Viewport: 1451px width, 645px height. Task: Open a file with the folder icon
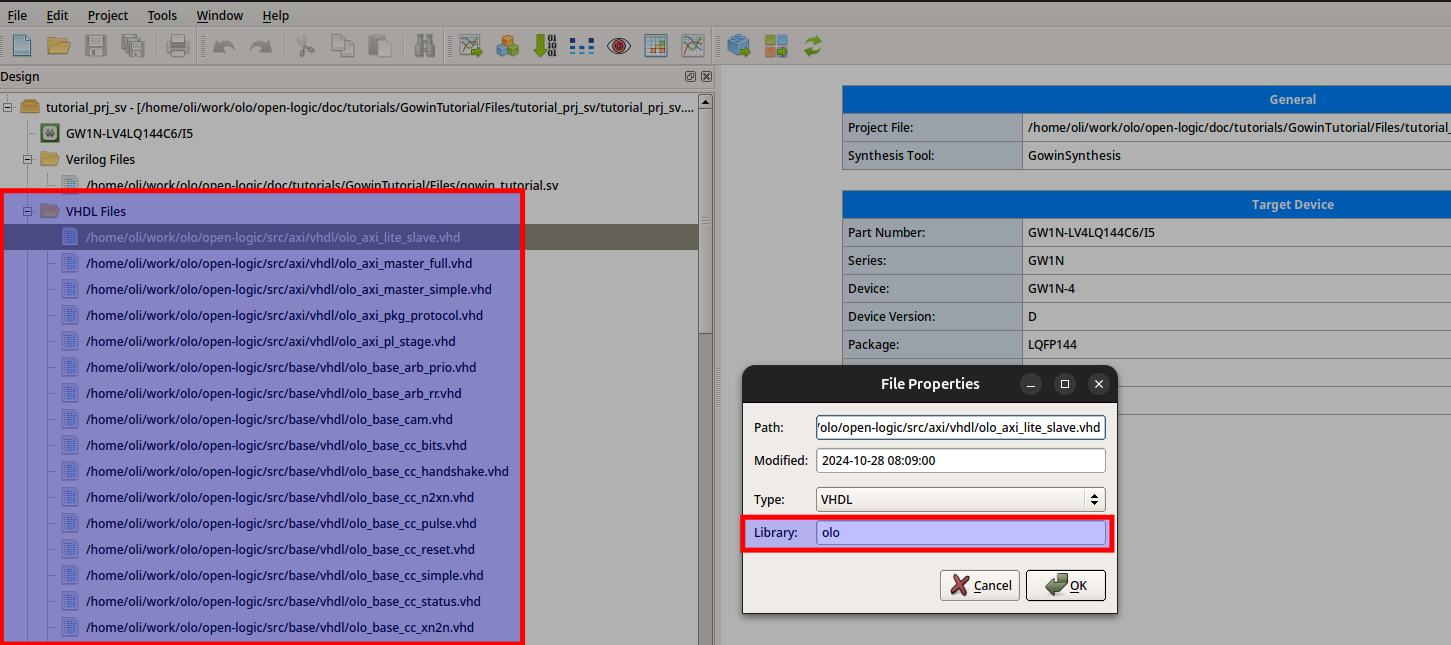click(x=59, y=45)
